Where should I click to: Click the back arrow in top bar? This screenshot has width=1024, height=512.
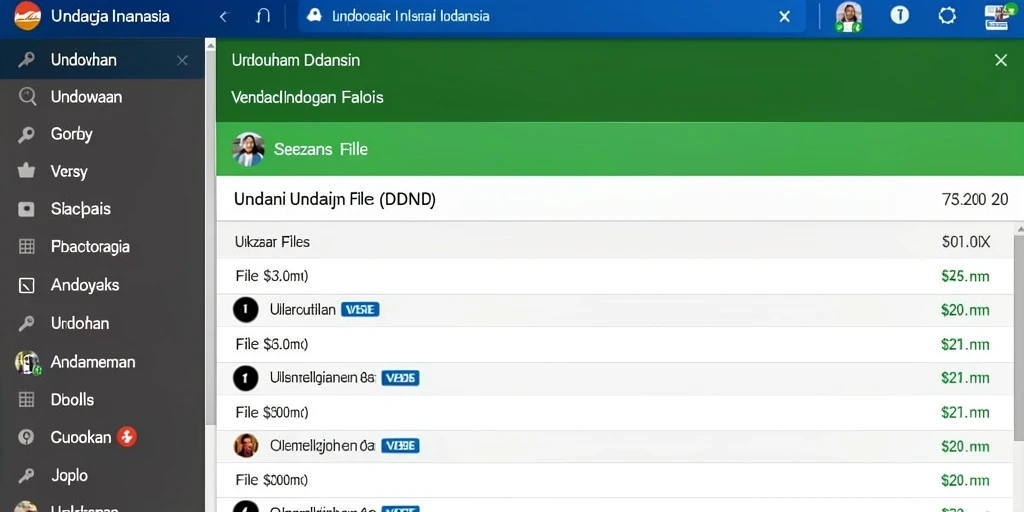tap(224, 17)
